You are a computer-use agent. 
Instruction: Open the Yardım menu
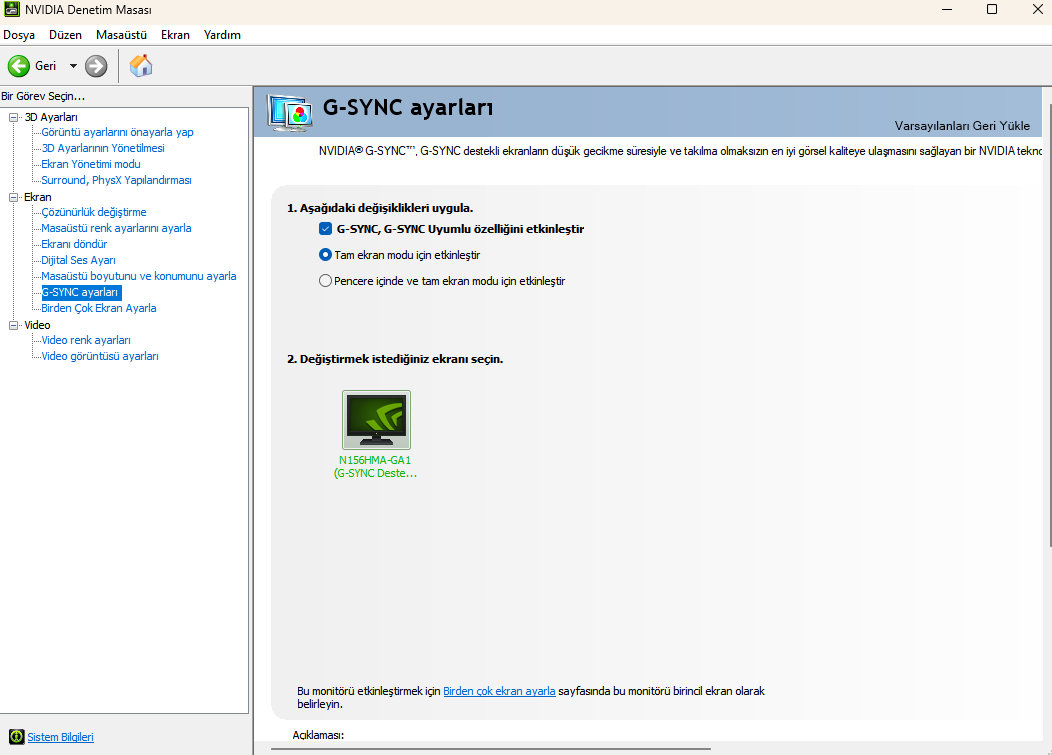coord(222,35)
